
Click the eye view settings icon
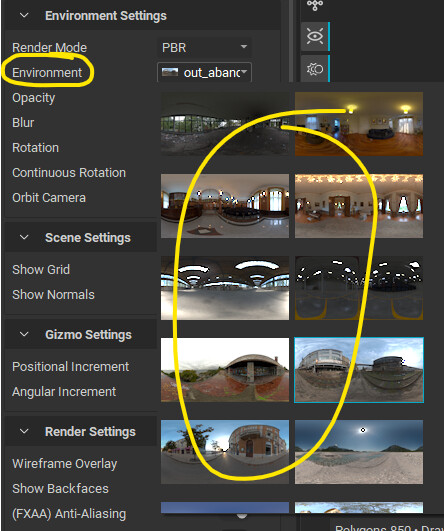tap(315, 36)
